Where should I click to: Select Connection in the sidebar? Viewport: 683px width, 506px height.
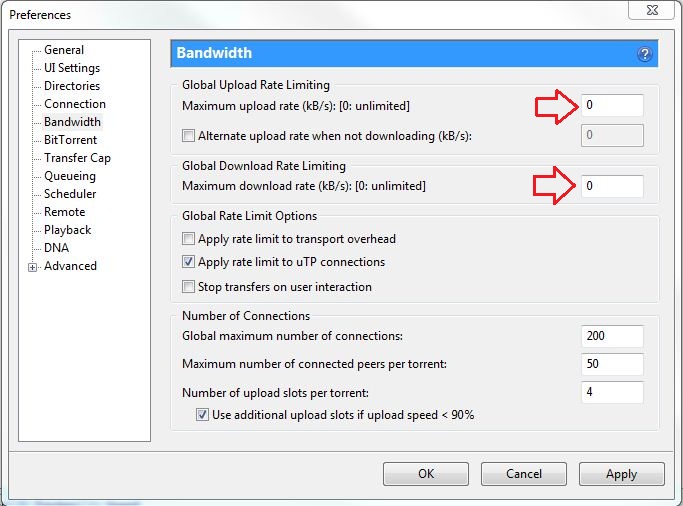coord(75,104)
